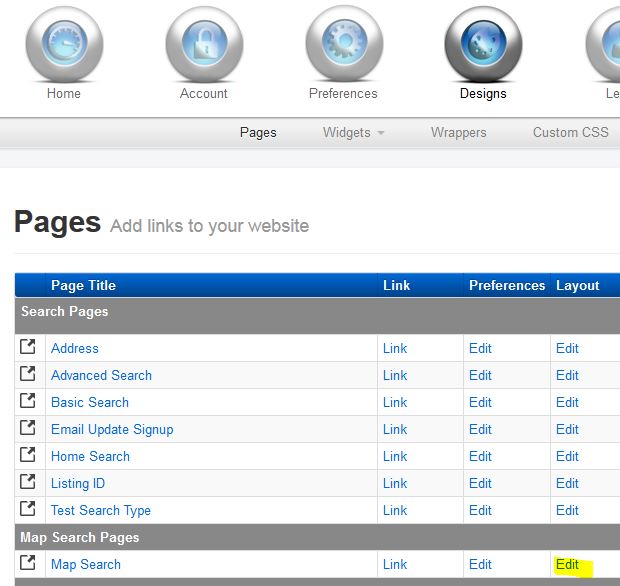Edit Layout for Test Search Type

coord(567,510)
